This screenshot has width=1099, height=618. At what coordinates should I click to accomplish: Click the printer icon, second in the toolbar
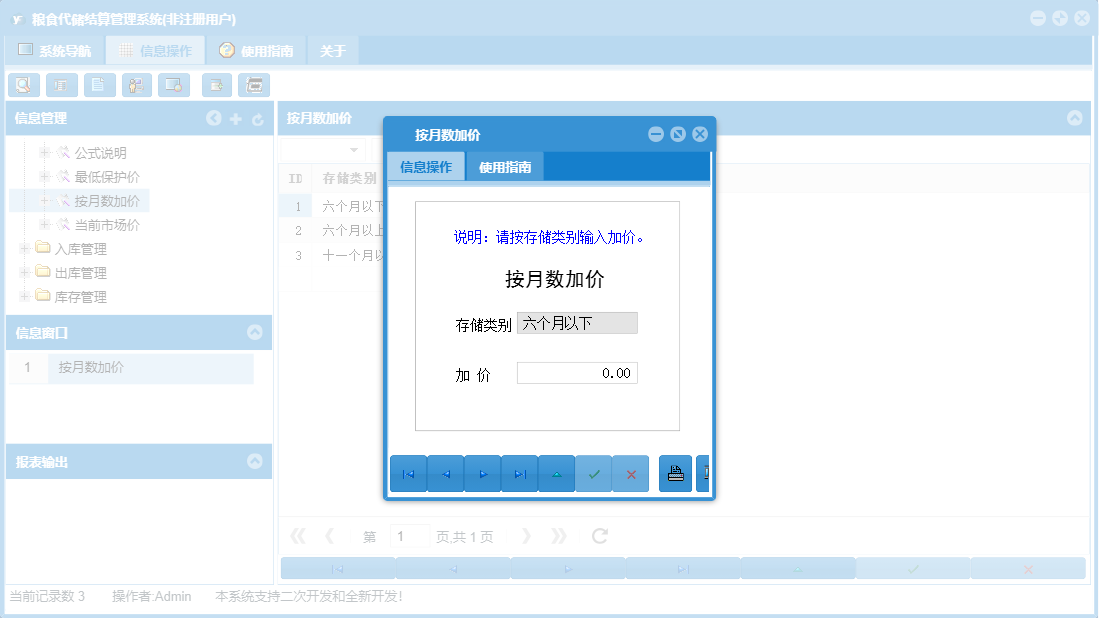(x=61, y=85)
